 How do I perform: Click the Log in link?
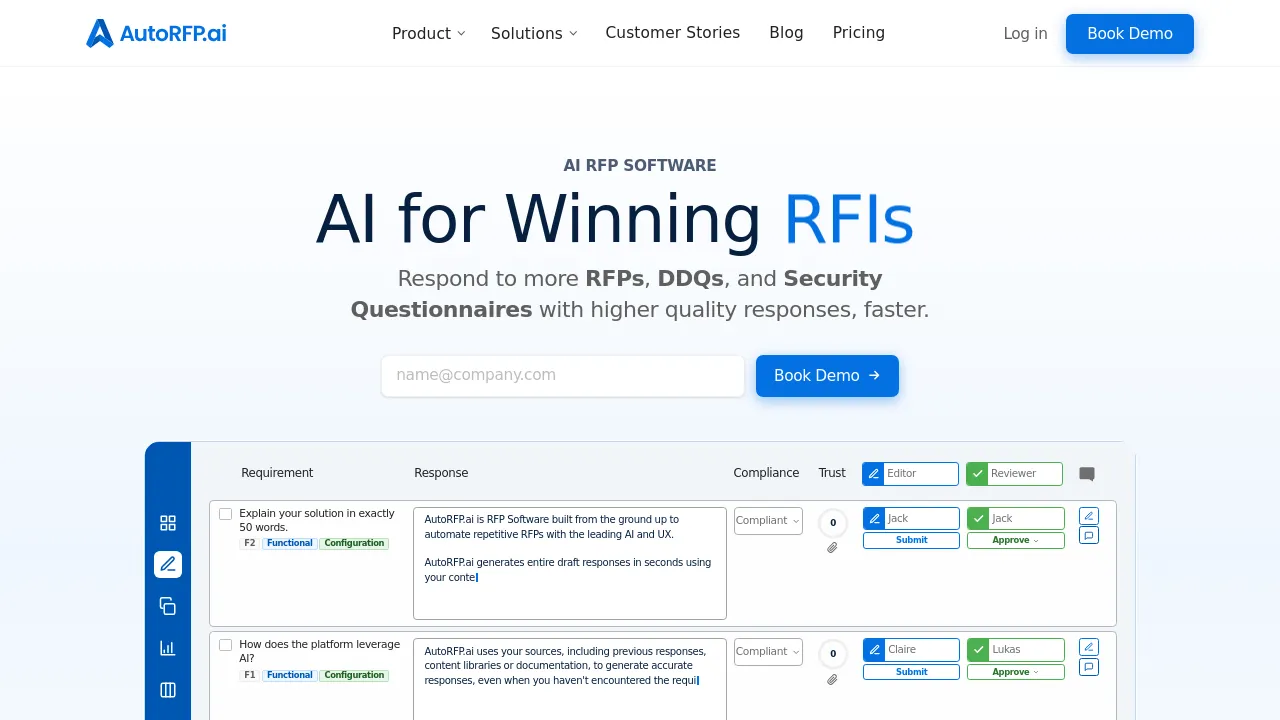pos(1025,34)
